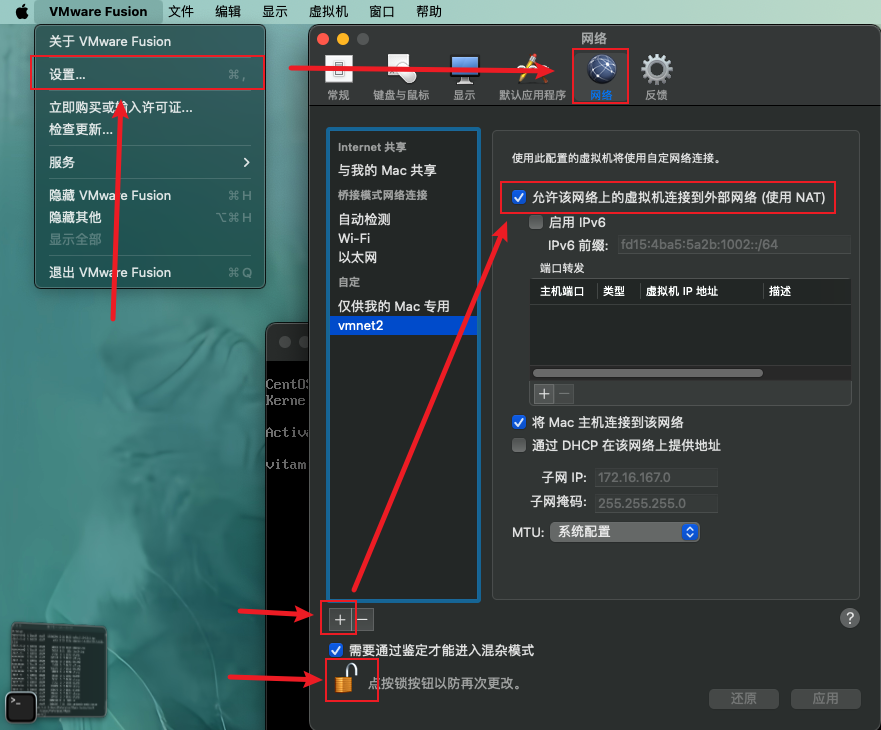881x730 pixels.
Task: Select 仅供我的 Mac 专用 network
Action: pyautogui.click(x=403, y=306)
